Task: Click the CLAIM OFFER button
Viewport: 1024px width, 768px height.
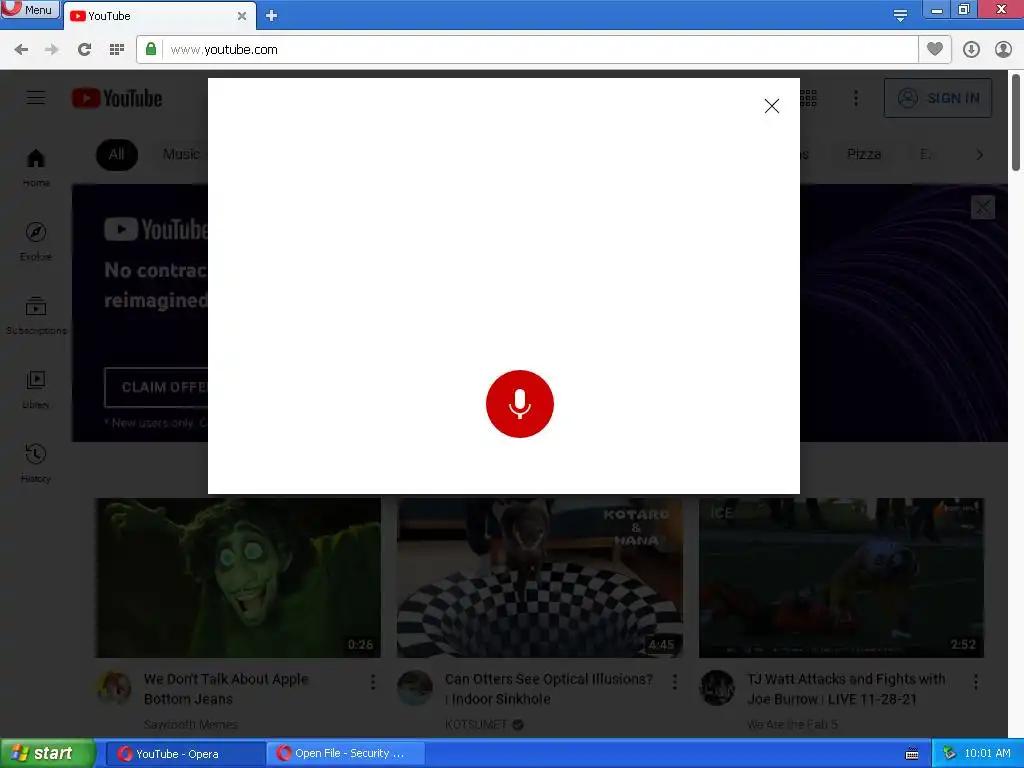Action: tap(157, 387)
